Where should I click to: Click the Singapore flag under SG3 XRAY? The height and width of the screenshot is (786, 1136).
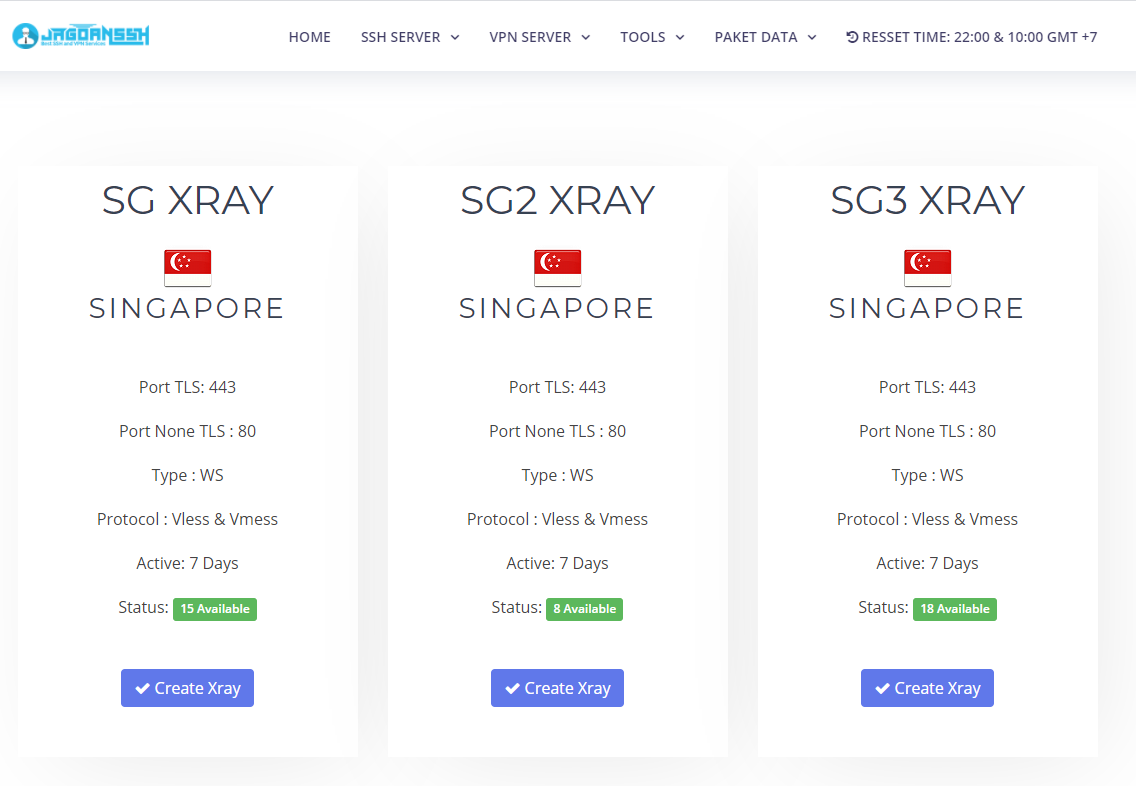pos(927,268)
